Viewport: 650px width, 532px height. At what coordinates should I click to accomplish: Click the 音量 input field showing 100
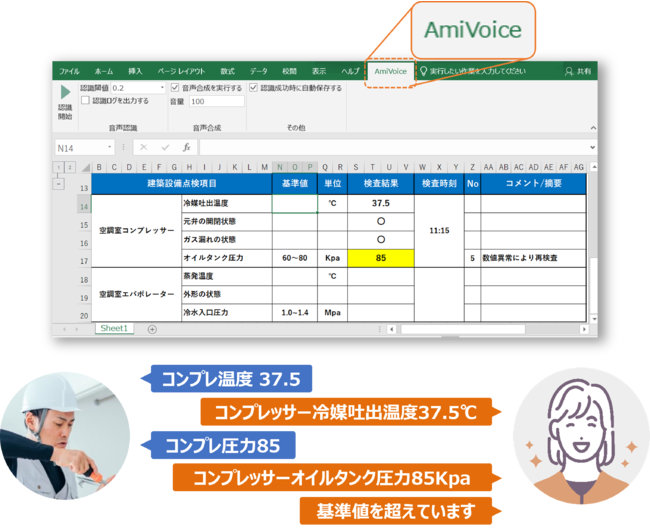pos(216,101)
